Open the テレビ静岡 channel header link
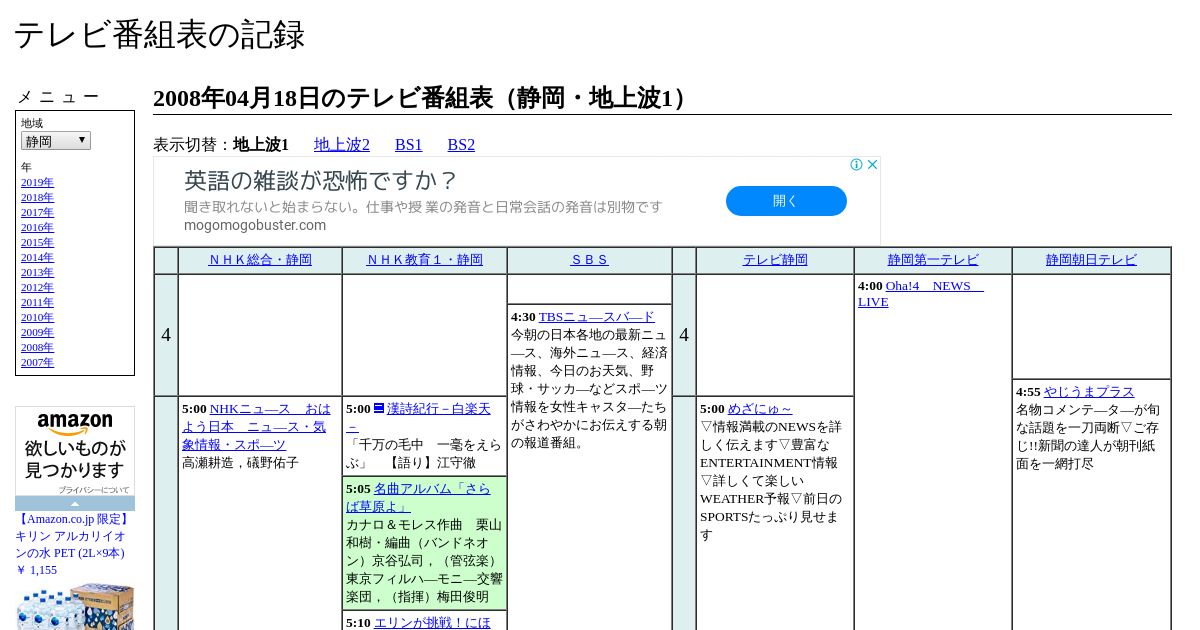This screenshot has width=1200, height=630. coord(775,260)
